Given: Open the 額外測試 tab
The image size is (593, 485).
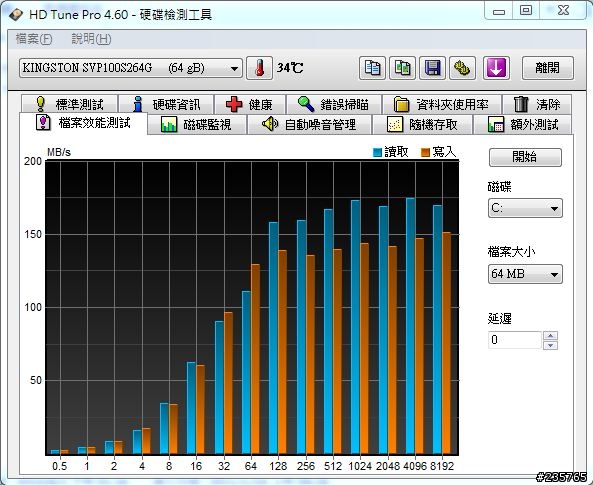Looking at the screenshot, I should (522, 124).
